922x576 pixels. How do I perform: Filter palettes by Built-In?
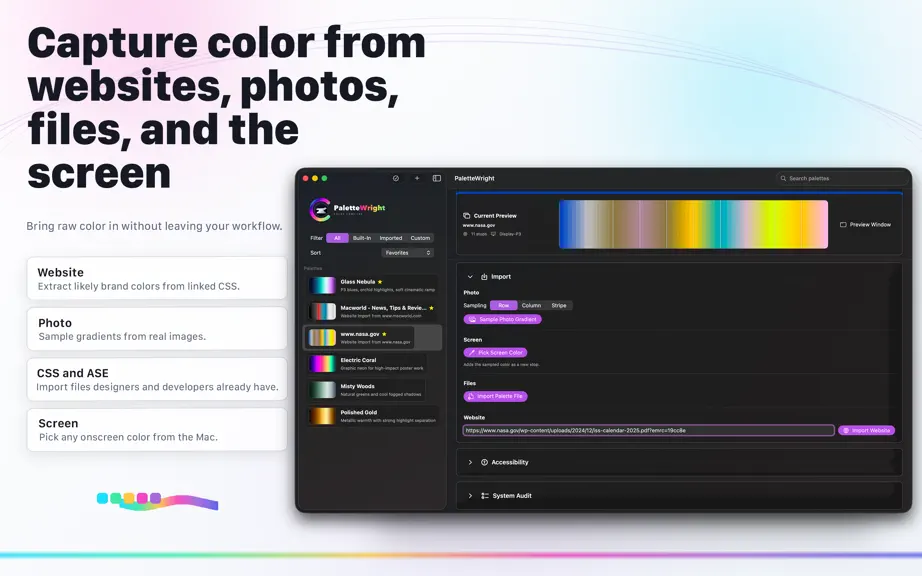tap(362, 238)
